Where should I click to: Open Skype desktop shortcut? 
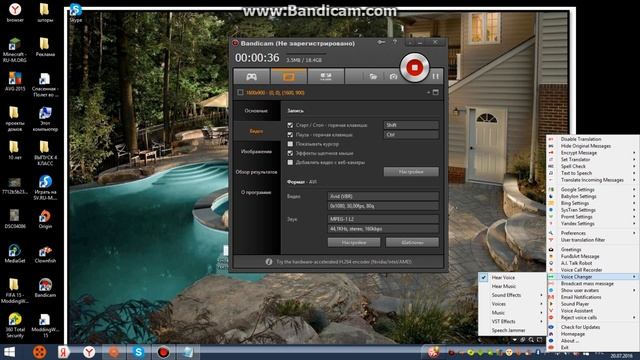tap(76, 12)
